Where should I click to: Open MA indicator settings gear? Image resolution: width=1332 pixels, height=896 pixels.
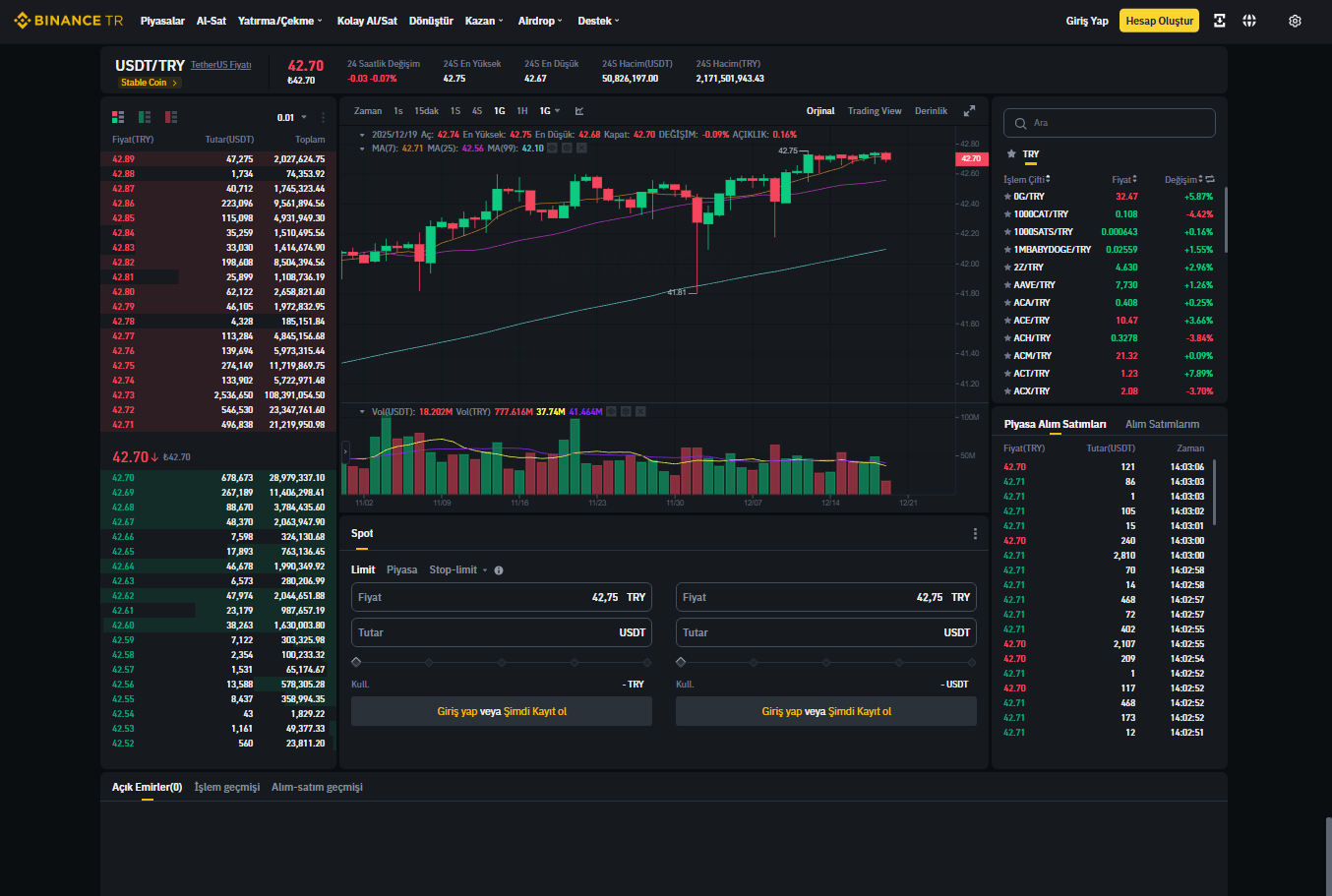567,149
